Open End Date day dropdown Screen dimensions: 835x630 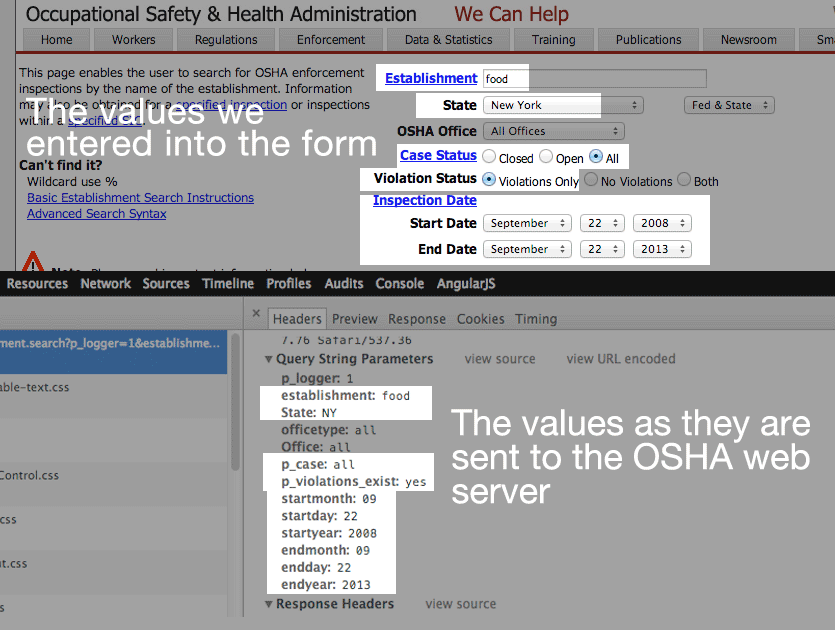tap(602, 249)
